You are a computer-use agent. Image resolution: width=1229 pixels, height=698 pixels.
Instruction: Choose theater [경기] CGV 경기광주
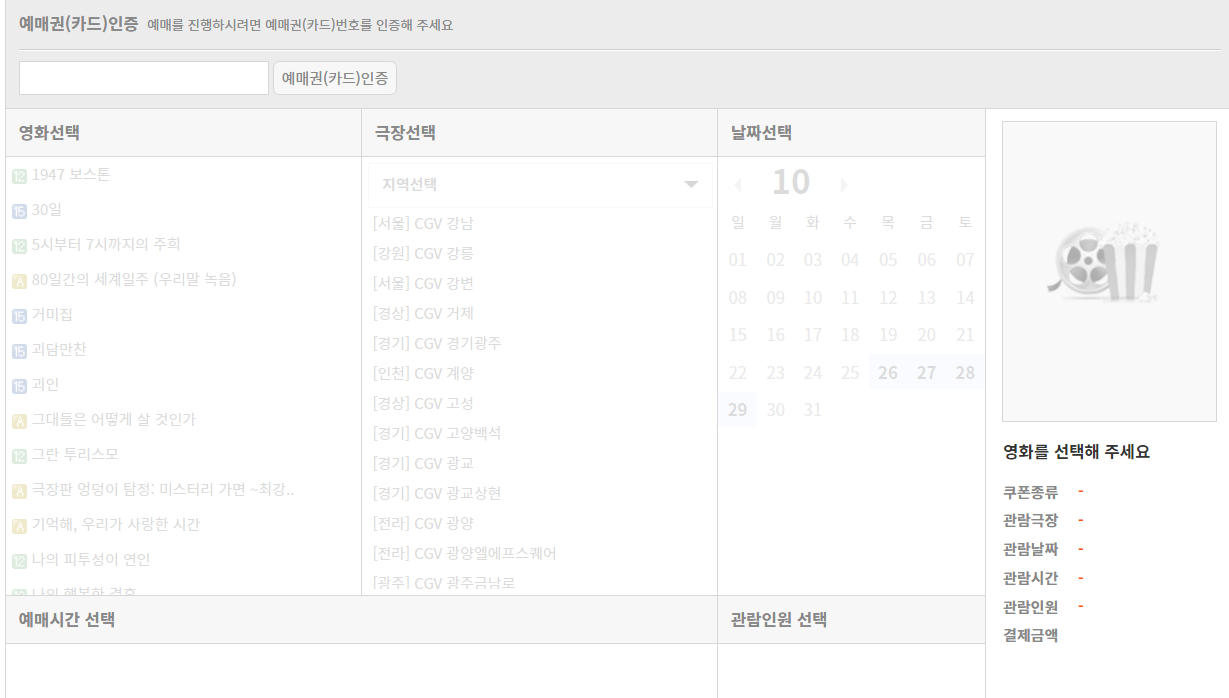pyautogui.click(x=437, y=343)
